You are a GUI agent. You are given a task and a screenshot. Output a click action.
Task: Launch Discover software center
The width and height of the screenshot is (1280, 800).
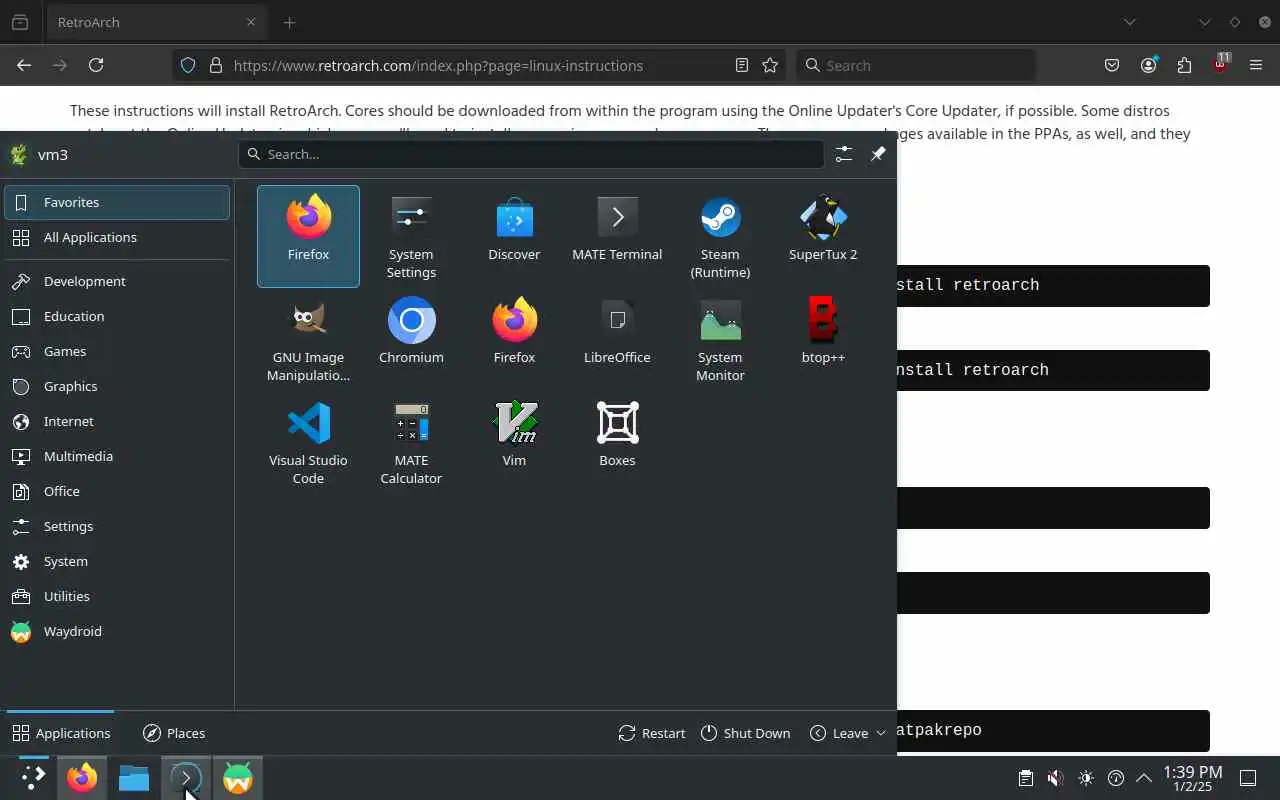514,236
